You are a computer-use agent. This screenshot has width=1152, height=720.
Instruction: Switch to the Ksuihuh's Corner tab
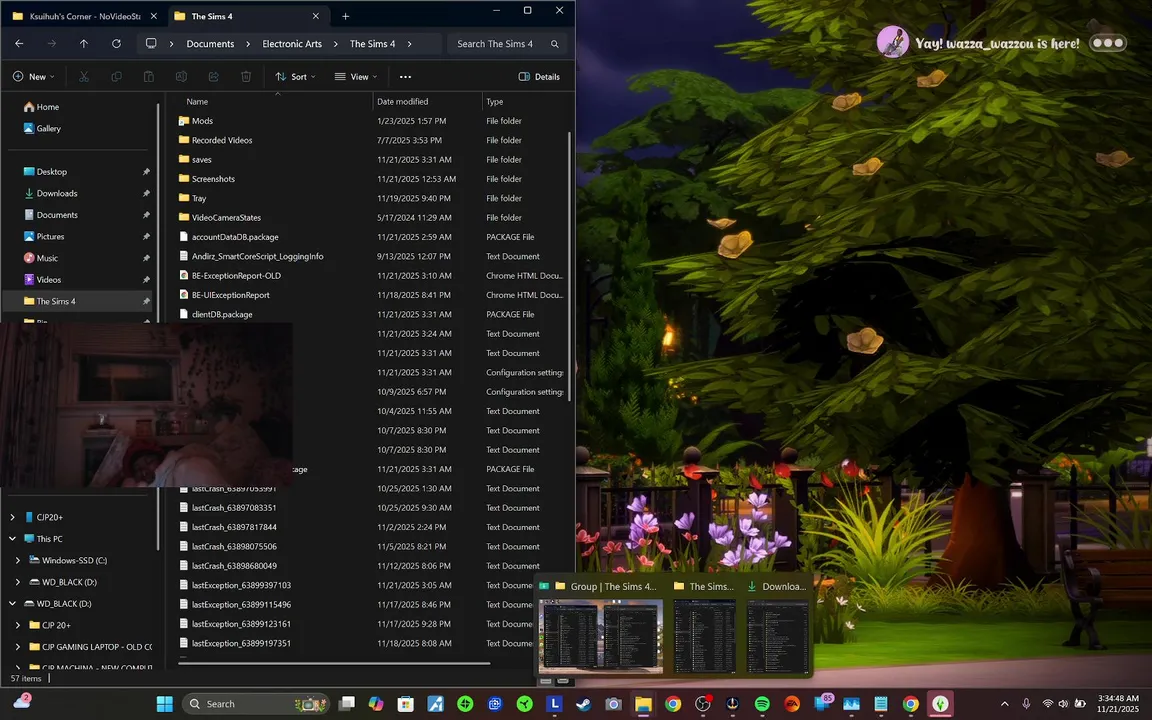pyautogui.click(x=85, y=16)
